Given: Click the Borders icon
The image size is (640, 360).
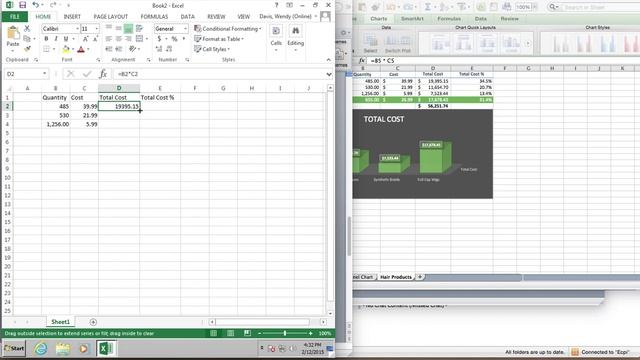Looking at the screenshot, I should [46, 49].
